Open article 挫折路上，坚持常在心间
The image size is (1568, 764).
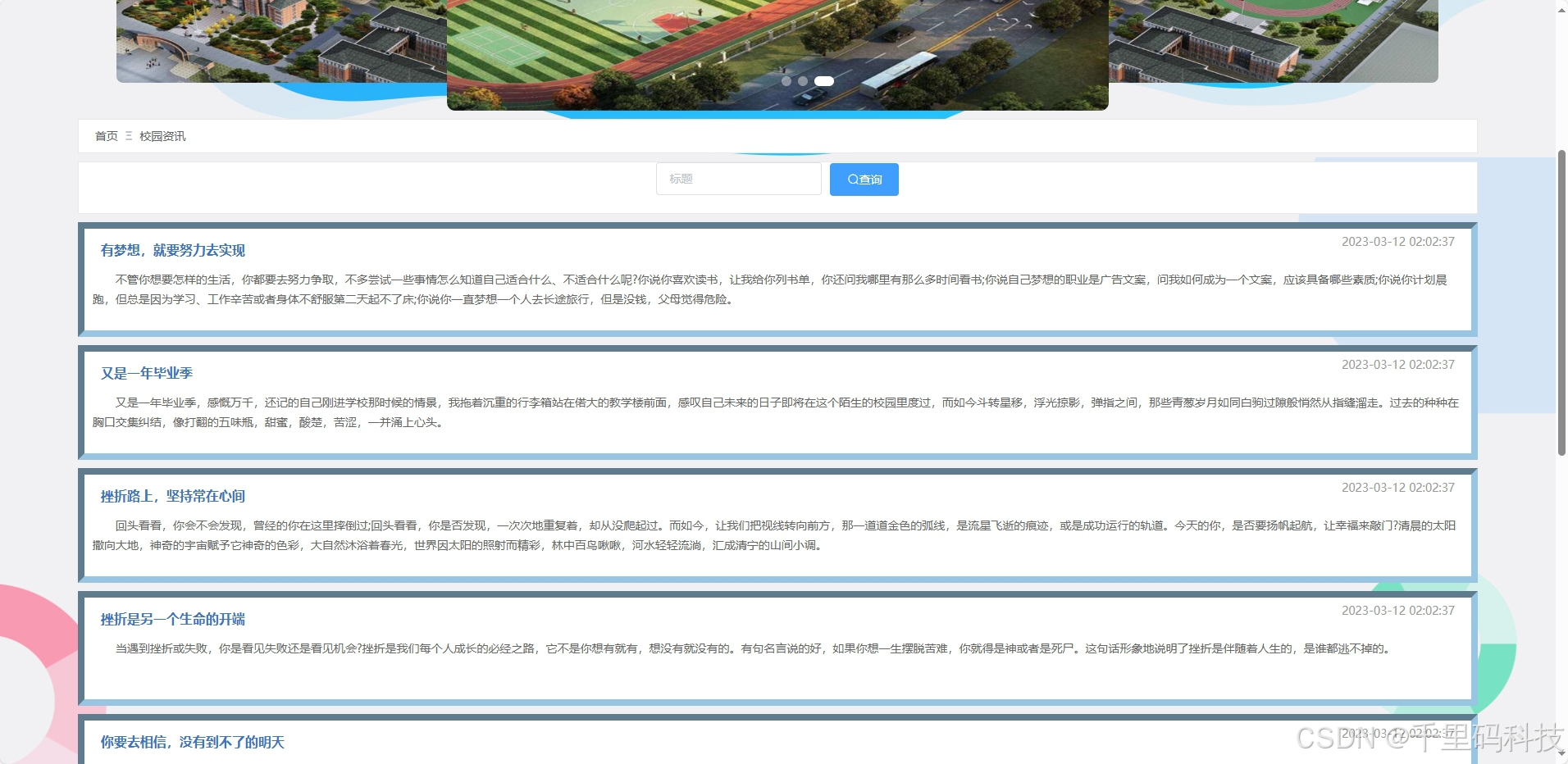(x=173, y=496)
